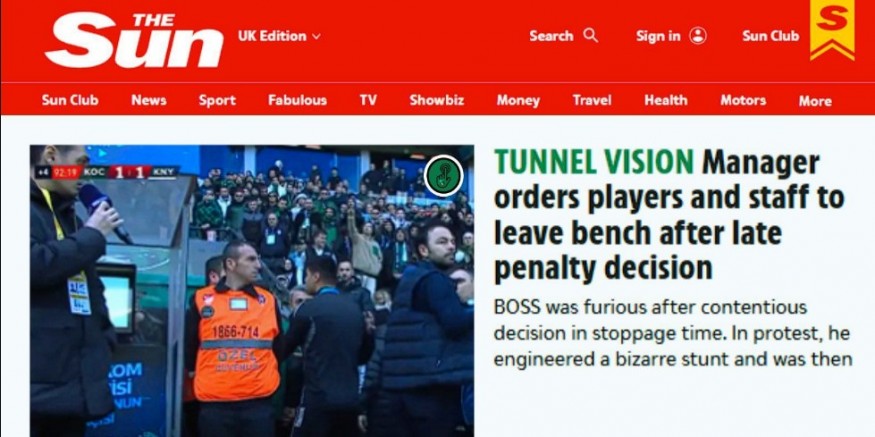Open the Tunnel Vision manager headline
Viewport: 875px width, 437px height.
click(669, 215)
